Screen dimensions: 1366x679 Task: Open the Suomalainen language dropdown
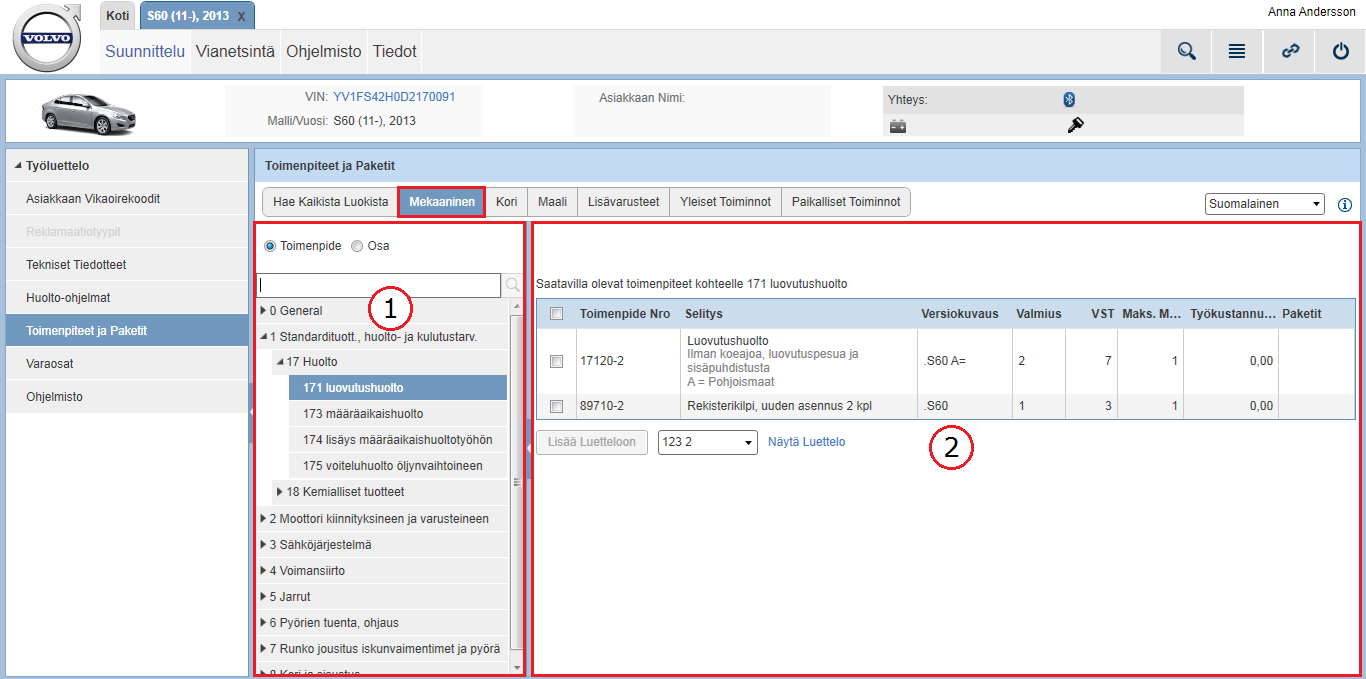click(1264, 204)
